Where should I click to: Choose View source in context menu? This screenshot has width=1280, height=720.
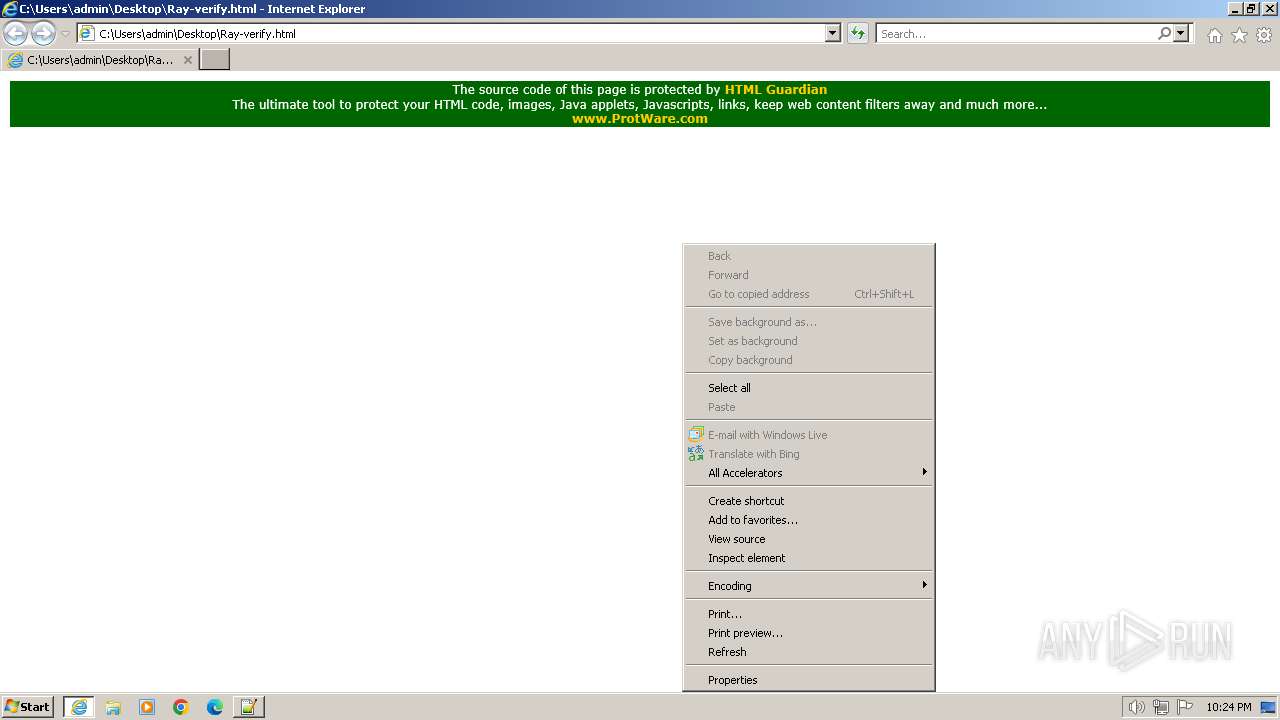point(809,539)
